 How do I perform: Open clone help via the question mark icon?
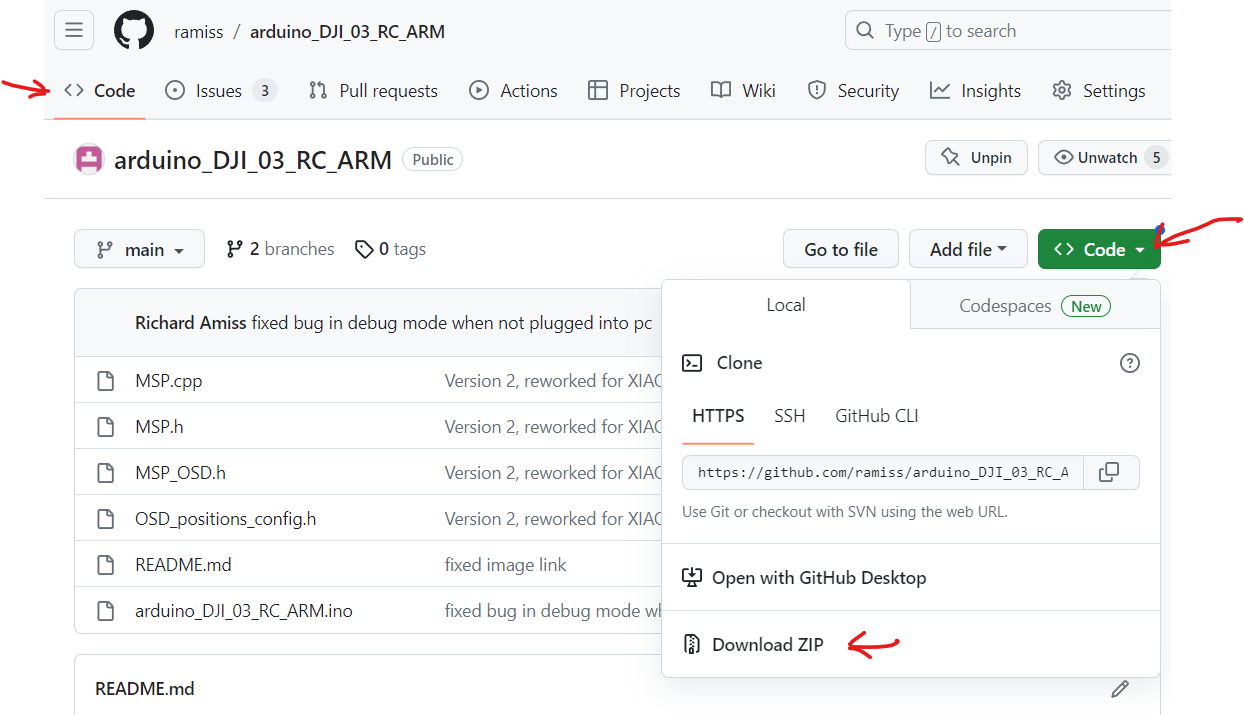[1130, 363]
